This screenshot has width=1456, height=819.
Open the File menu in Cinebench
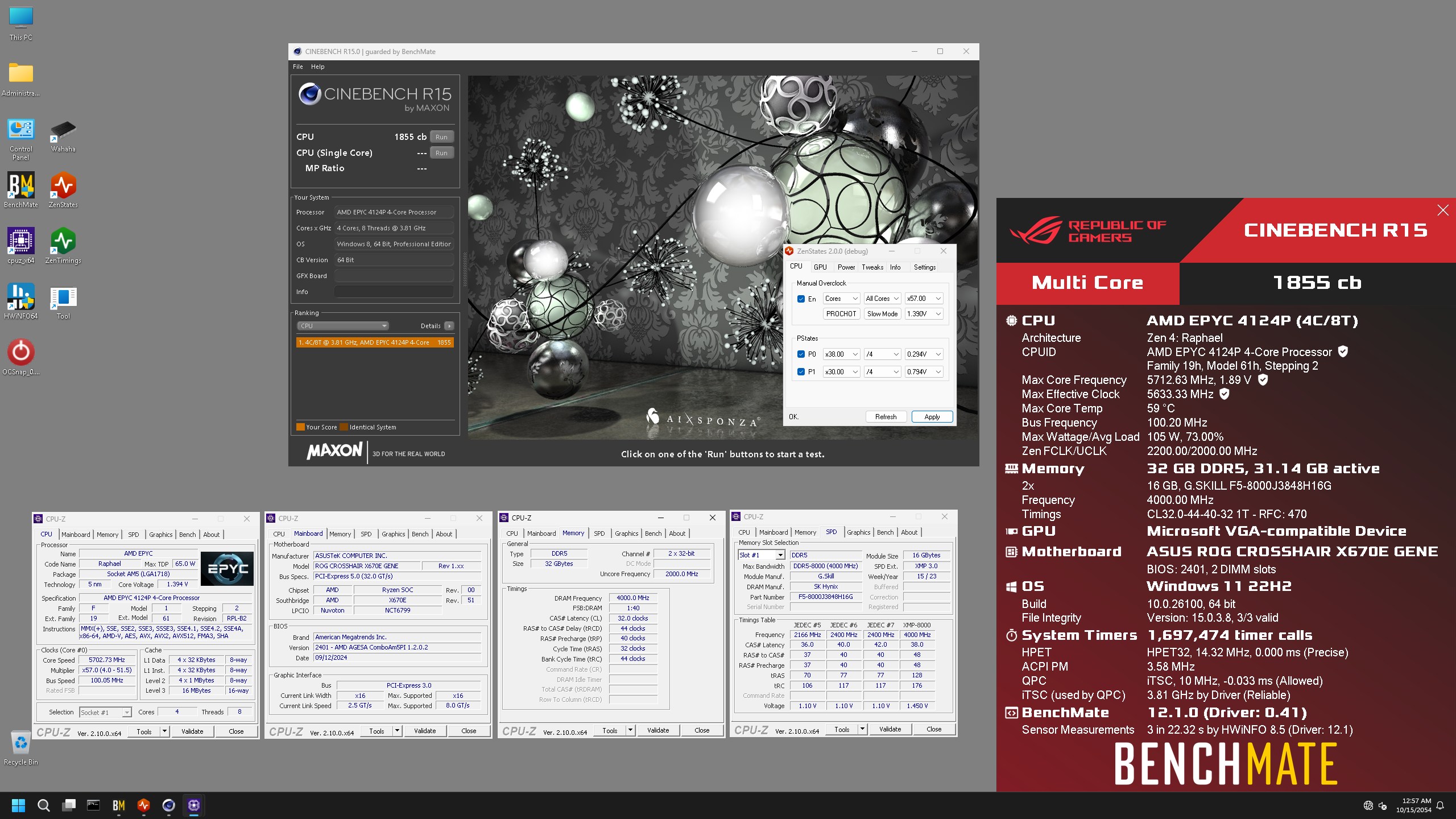pos(298,67)
